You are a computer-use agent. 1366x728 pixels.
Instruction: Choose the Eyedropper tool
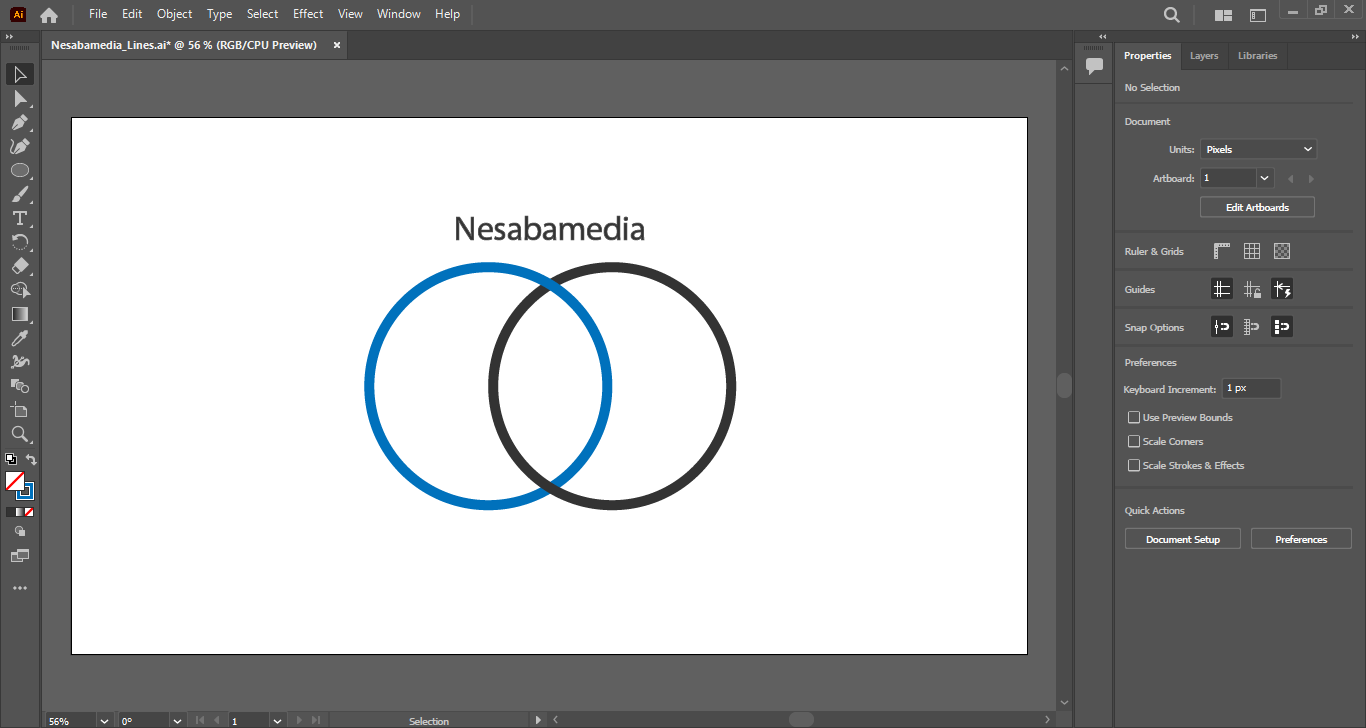20,339
